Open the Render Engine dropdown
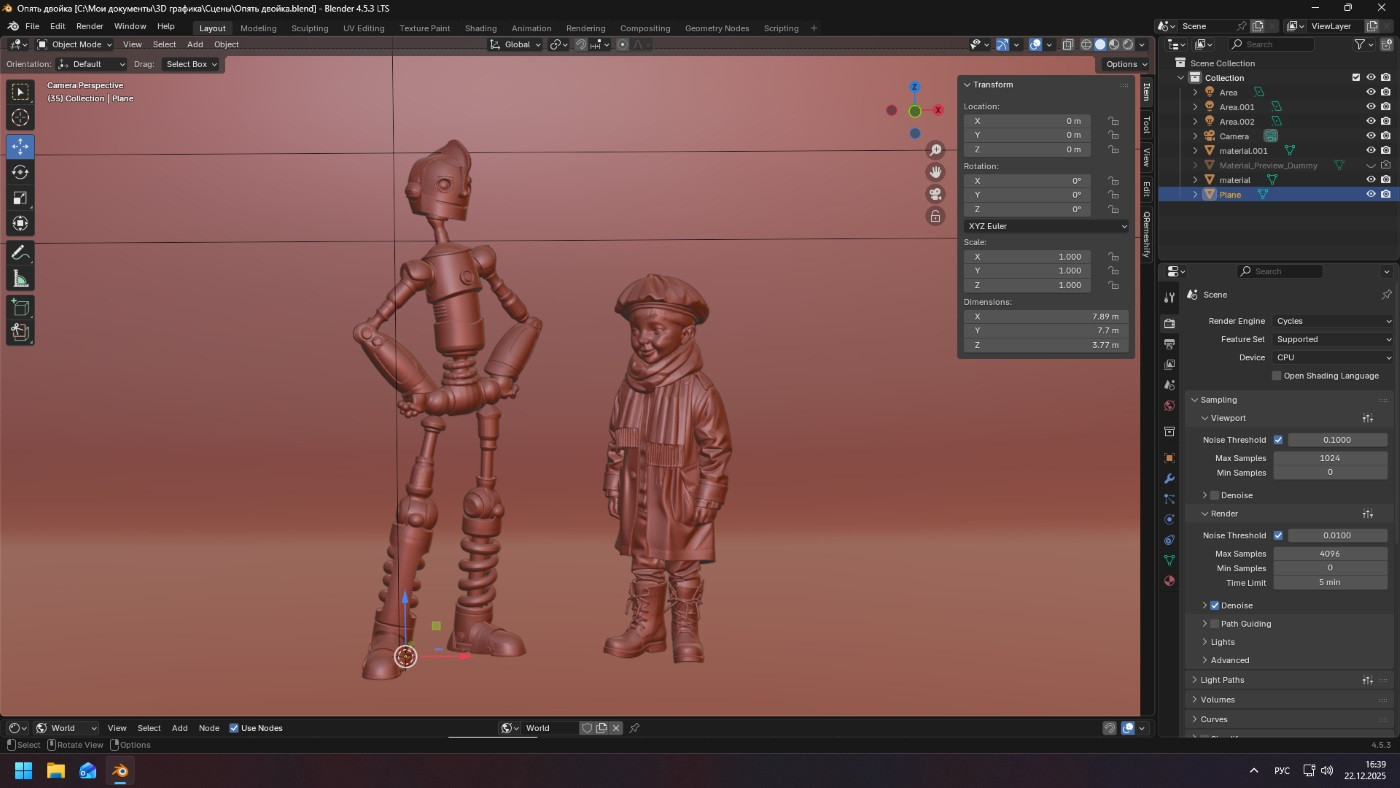Screen dimensions: 1400x788 click(1333, 321)
